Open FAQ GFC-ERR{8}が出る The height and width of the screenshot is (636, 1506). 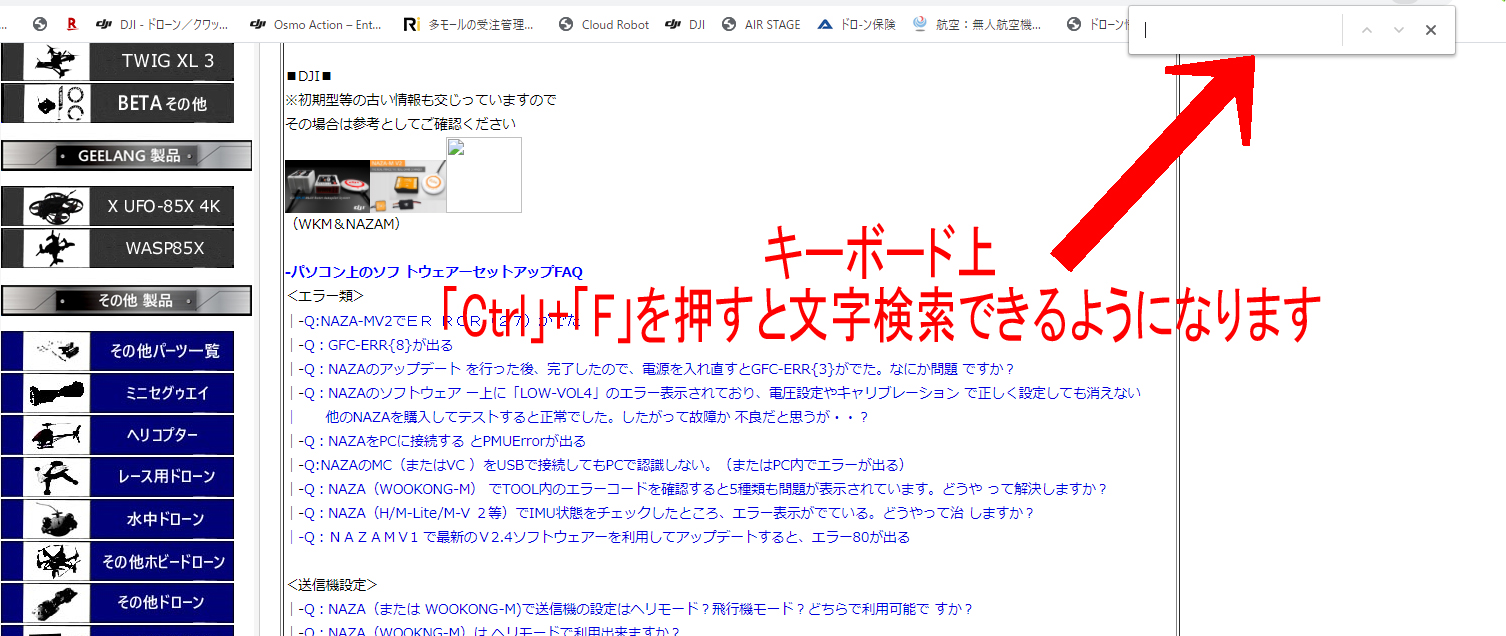pyautogui.click(x=375, y=344)
